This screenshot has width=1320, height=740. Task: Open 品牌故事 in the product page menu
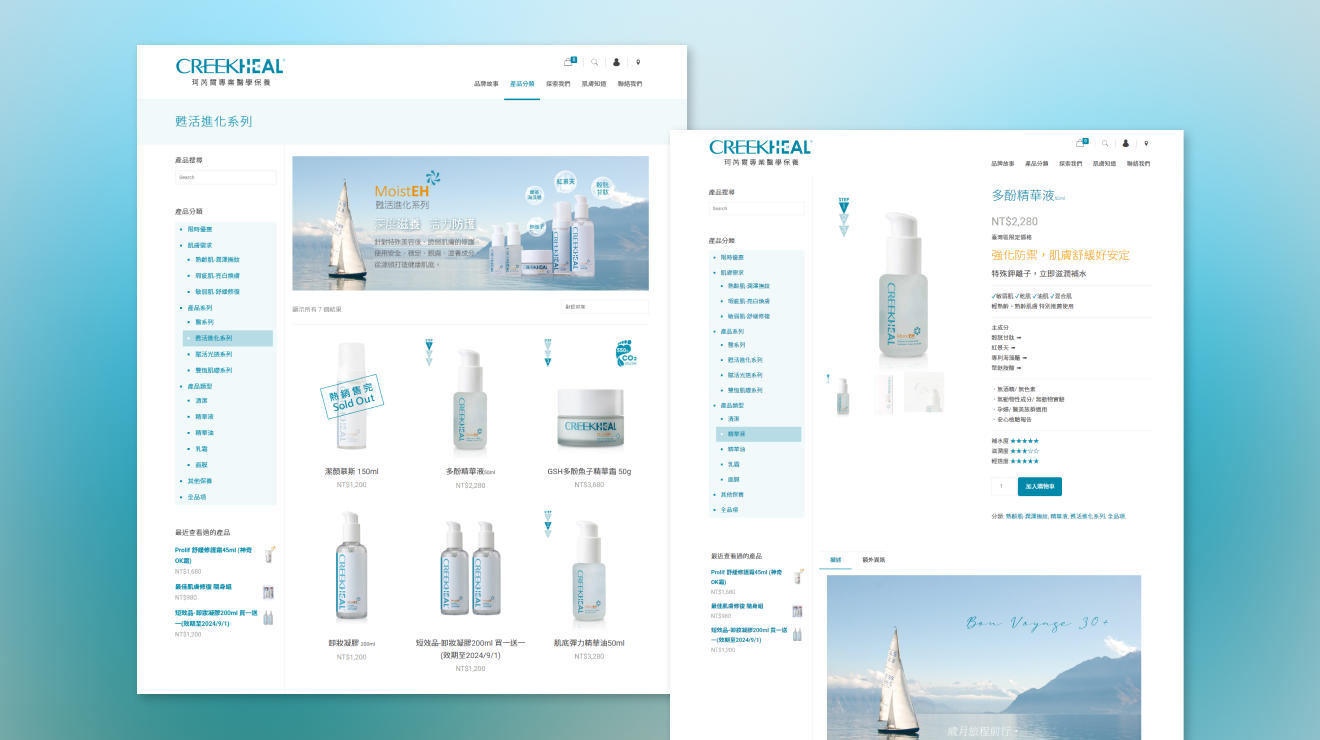[1003, 163]
